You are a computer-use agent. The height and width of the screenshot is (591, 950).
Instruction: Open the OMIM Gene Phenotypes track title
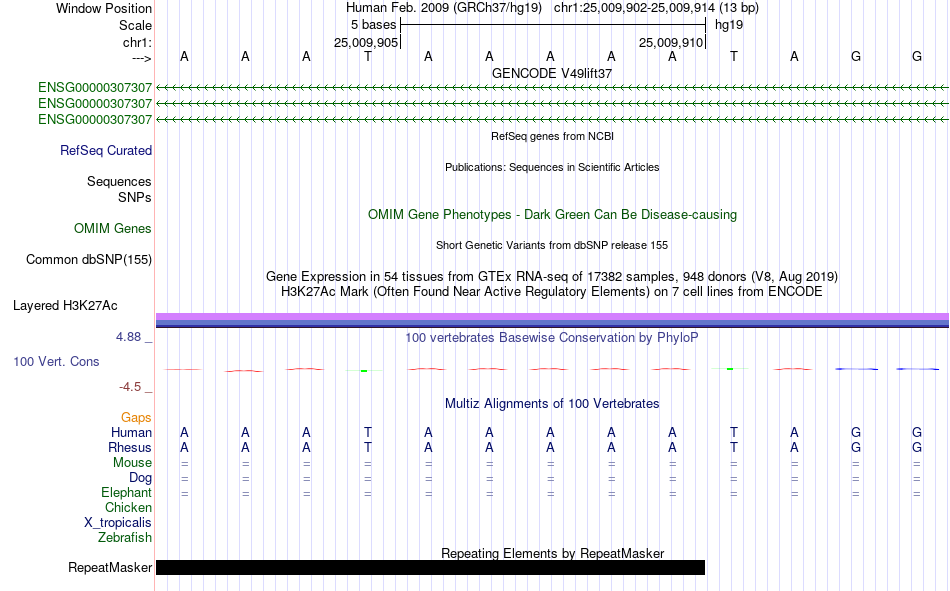coord(552,215)
